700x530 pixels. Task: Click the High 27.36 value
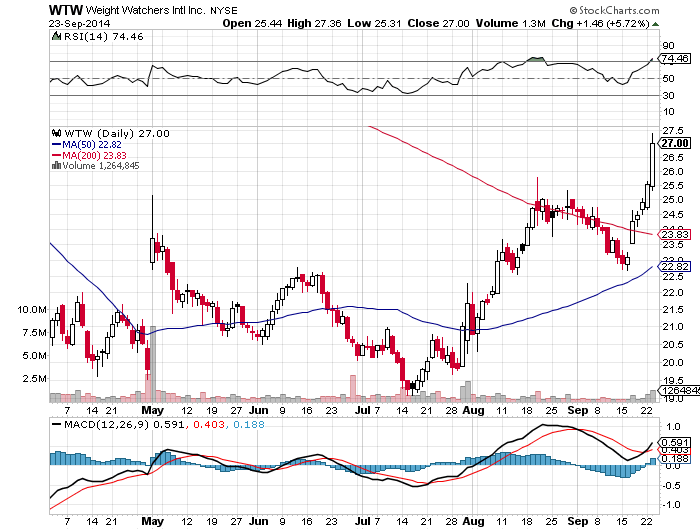(x=314, y=23)
